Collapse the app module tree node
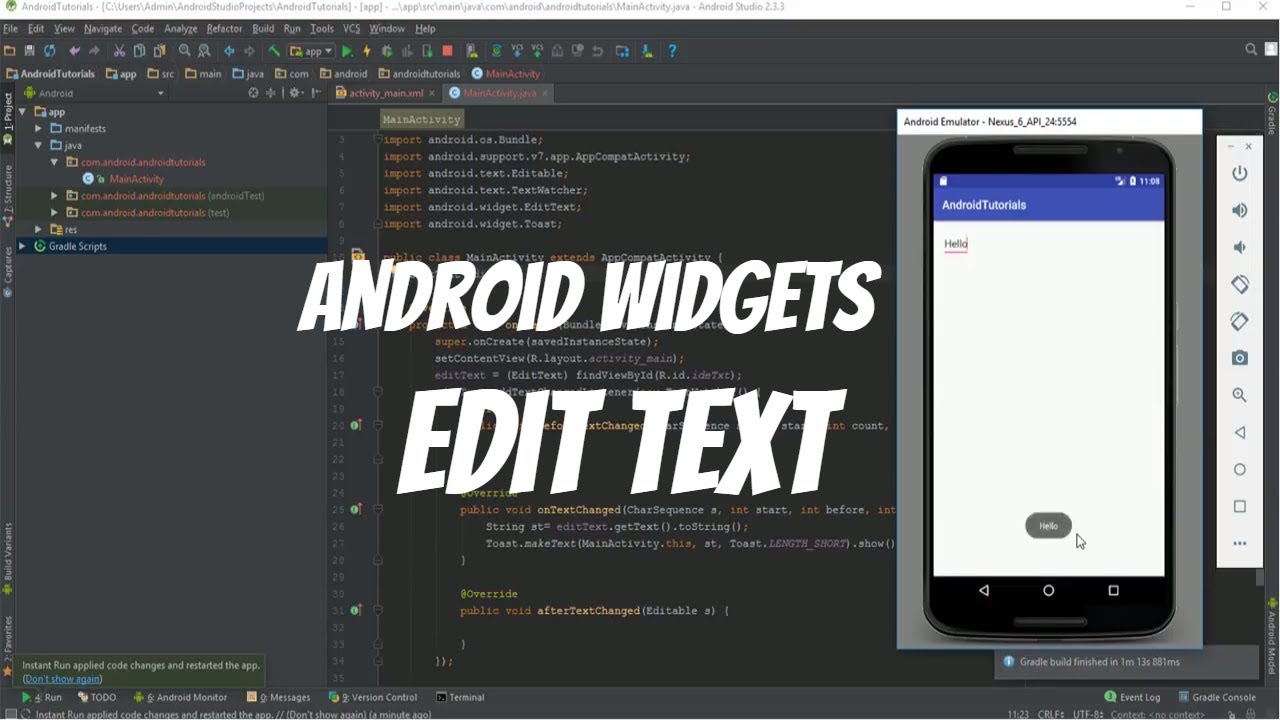 (x=24, y=112)
